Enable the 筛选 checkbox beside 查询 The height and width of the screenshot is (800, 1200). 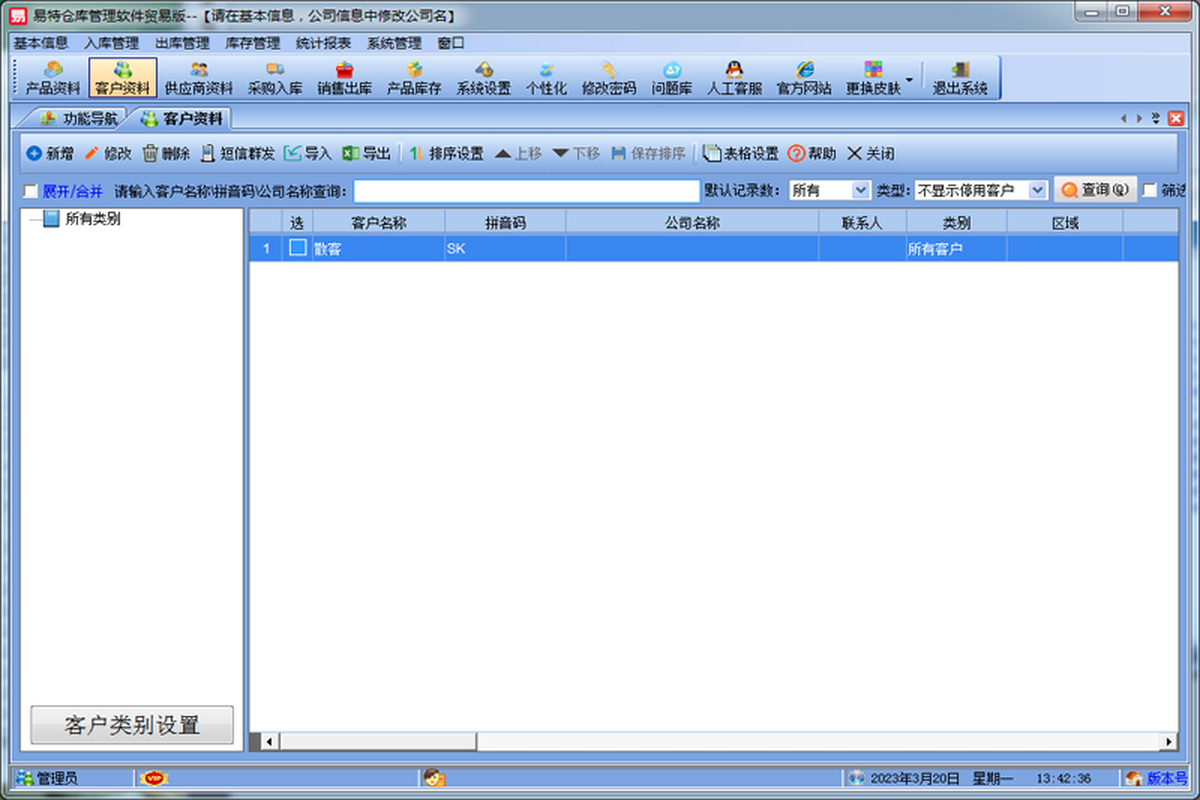coord(1150,190)
